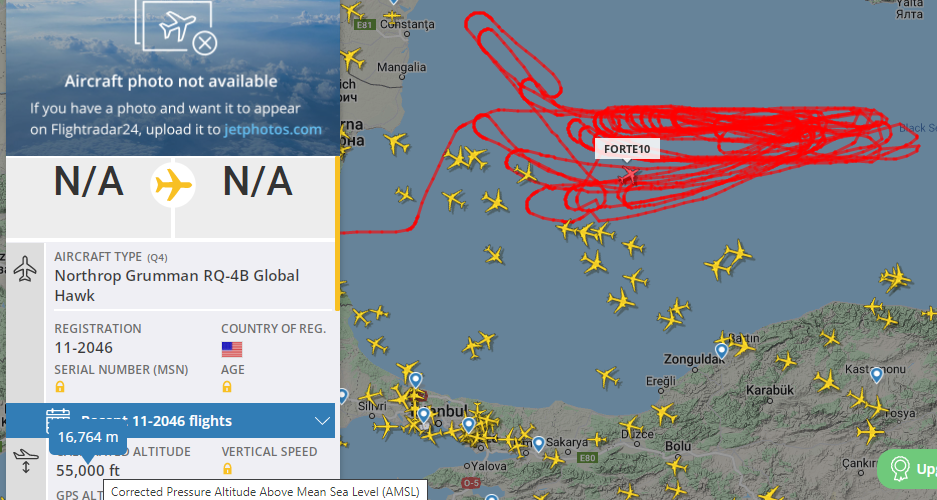This screenshot has width=937, height=500.
Task: Select the airport pin near Zonguldak
Action: [x=721, y=351]
